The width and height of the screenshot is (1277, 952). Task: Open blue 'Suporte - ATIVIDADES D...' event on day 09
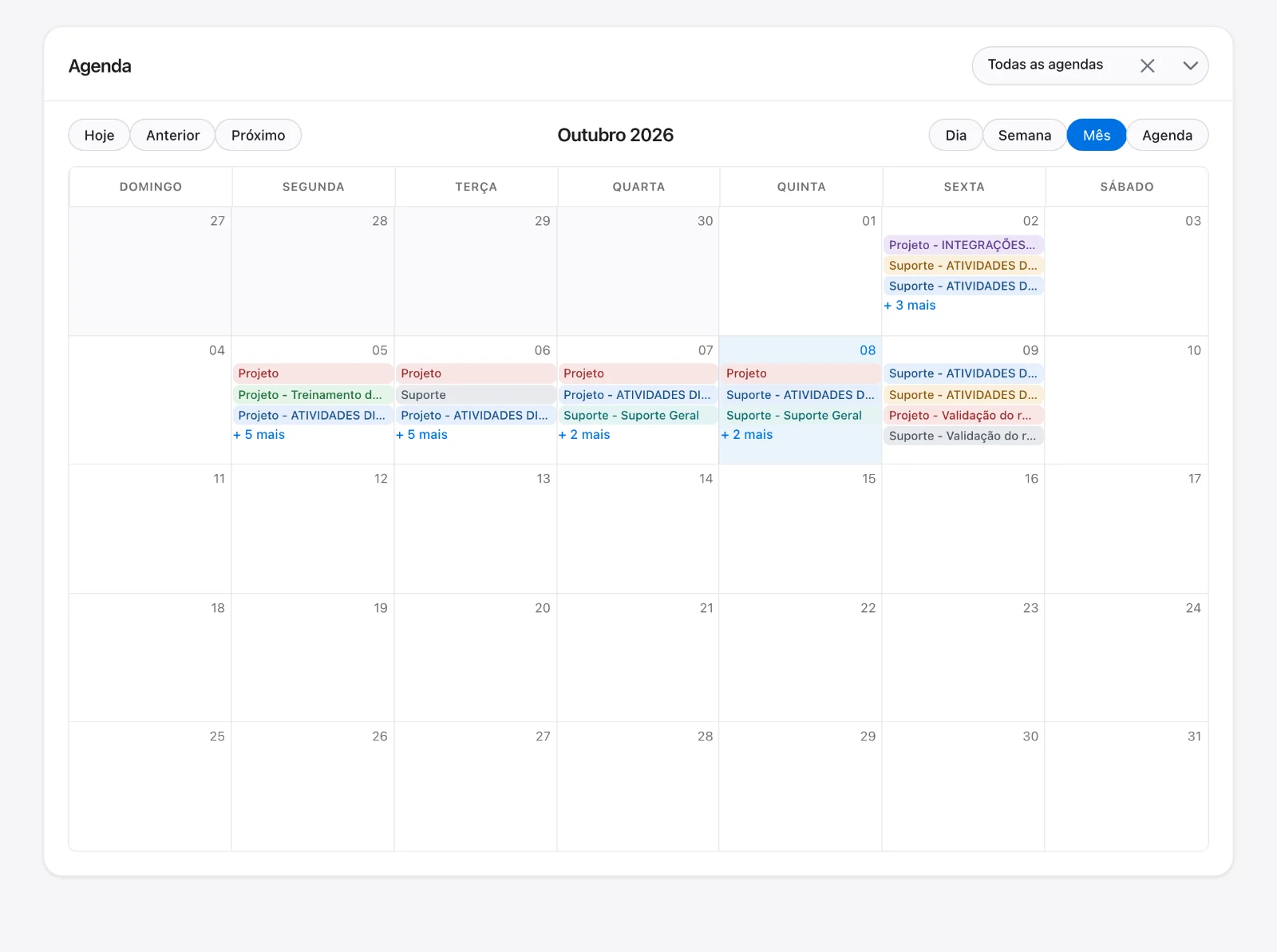pos(963,373)
